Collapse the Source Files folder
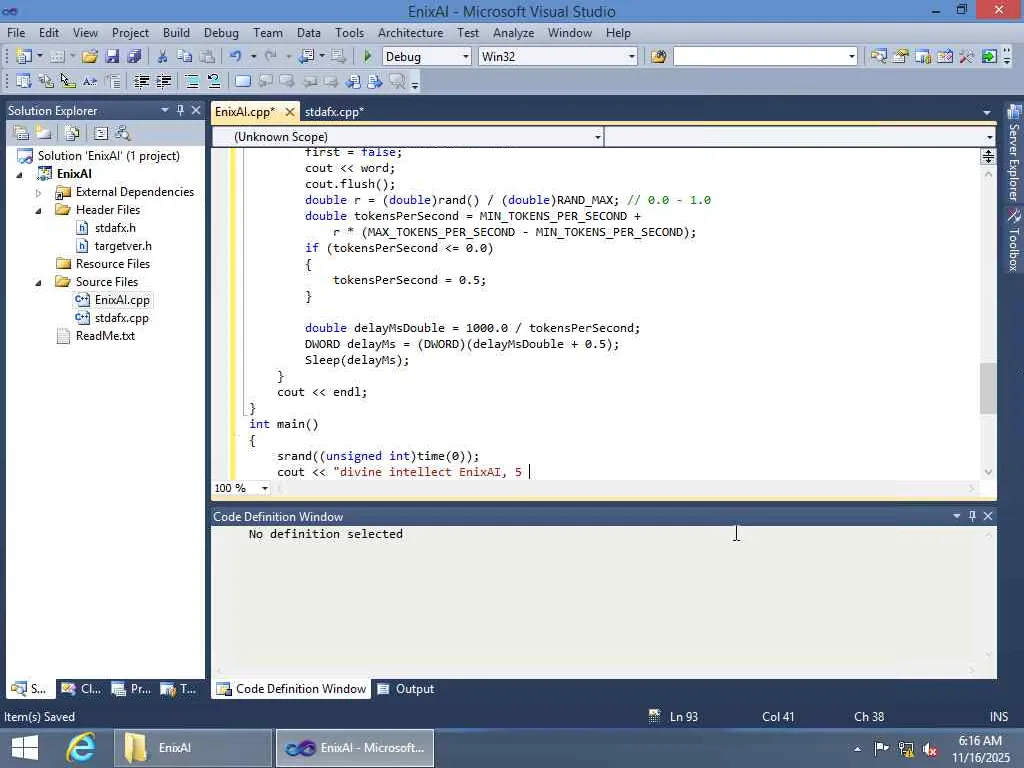 pos(39,282)
